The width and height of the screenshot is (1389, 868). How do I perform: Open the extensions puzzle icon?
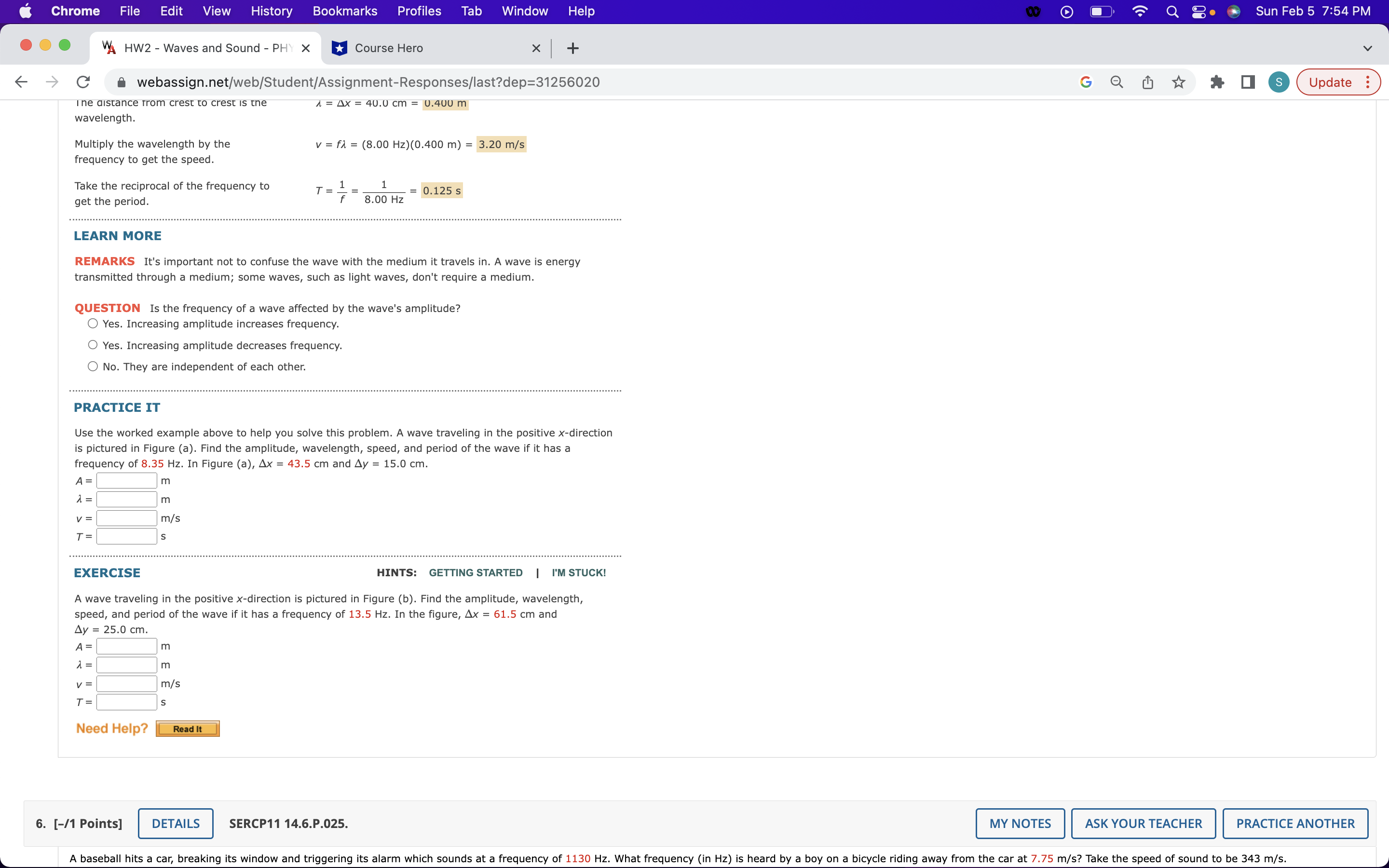1217,81
